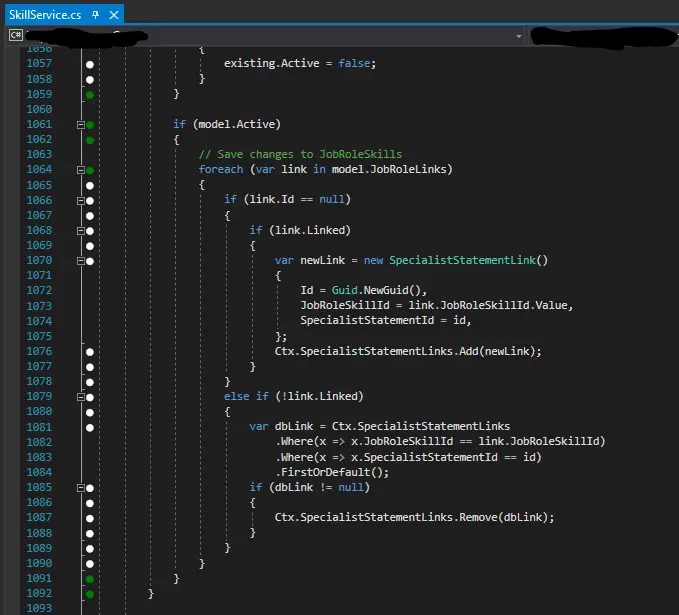Click the green coverage dot on line 1091
The height and width of the screenshot is (615, 679).
click(90, 579)
